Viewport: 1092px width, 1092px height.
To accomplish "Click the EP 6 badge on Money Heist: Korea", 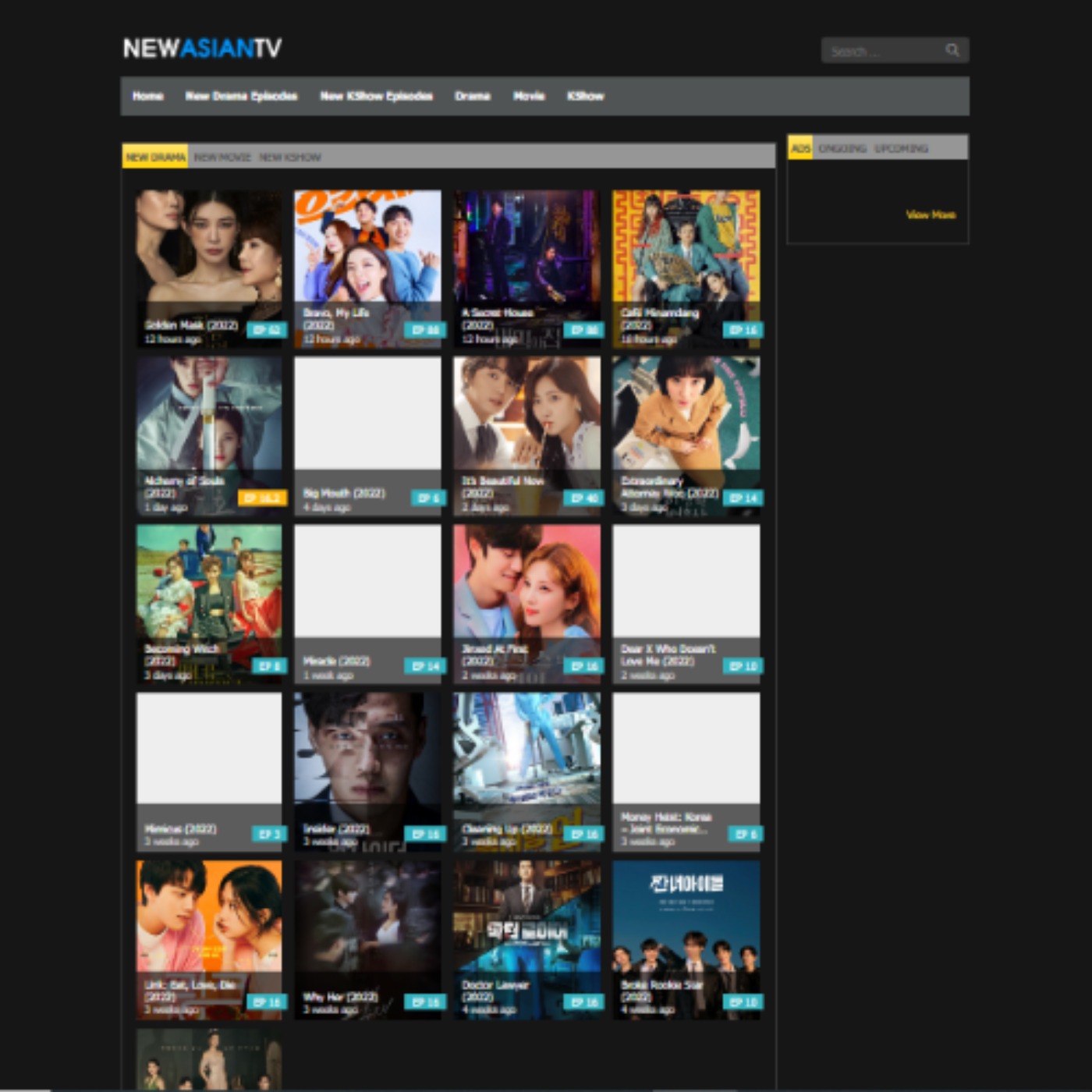I will [x=746, y=834].
